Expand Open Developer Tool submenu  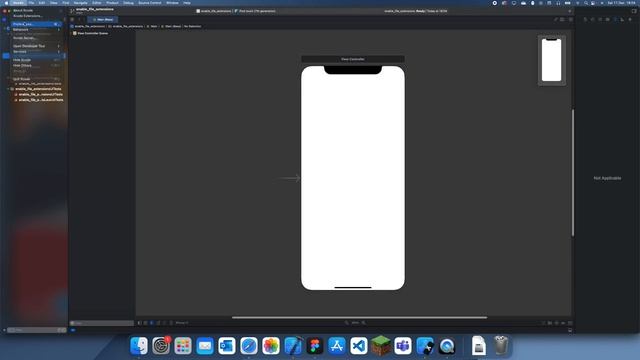36,46
